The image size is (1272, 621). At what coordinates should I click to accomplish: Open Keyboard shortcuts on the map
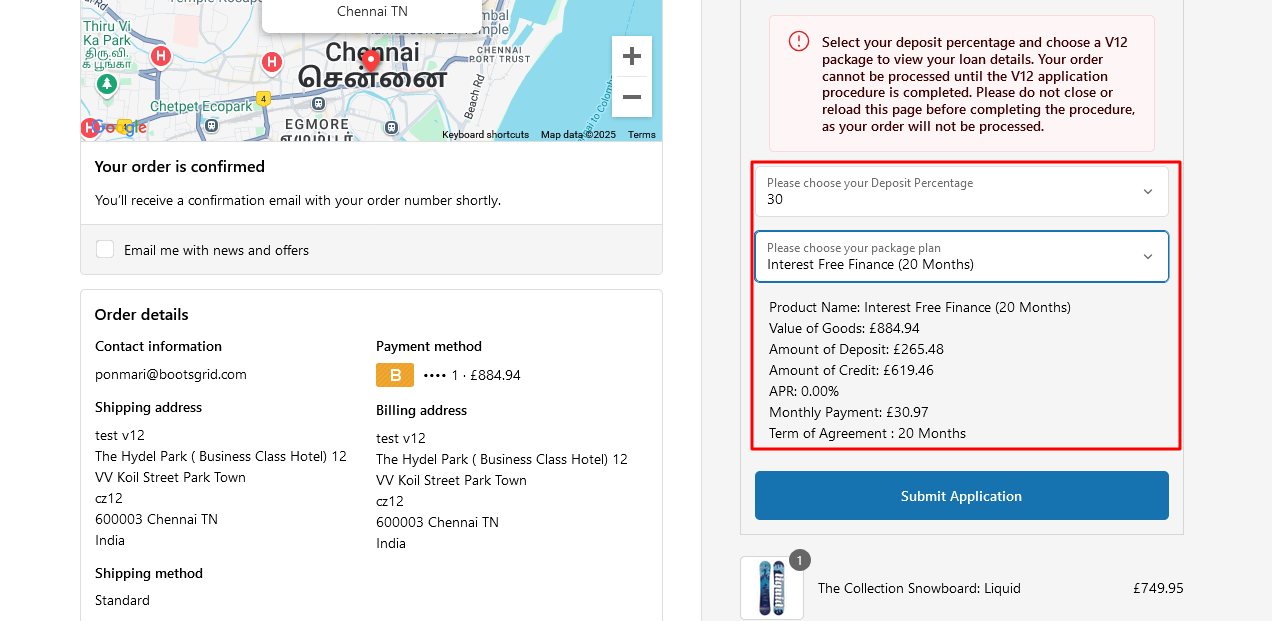coord(485,135)
